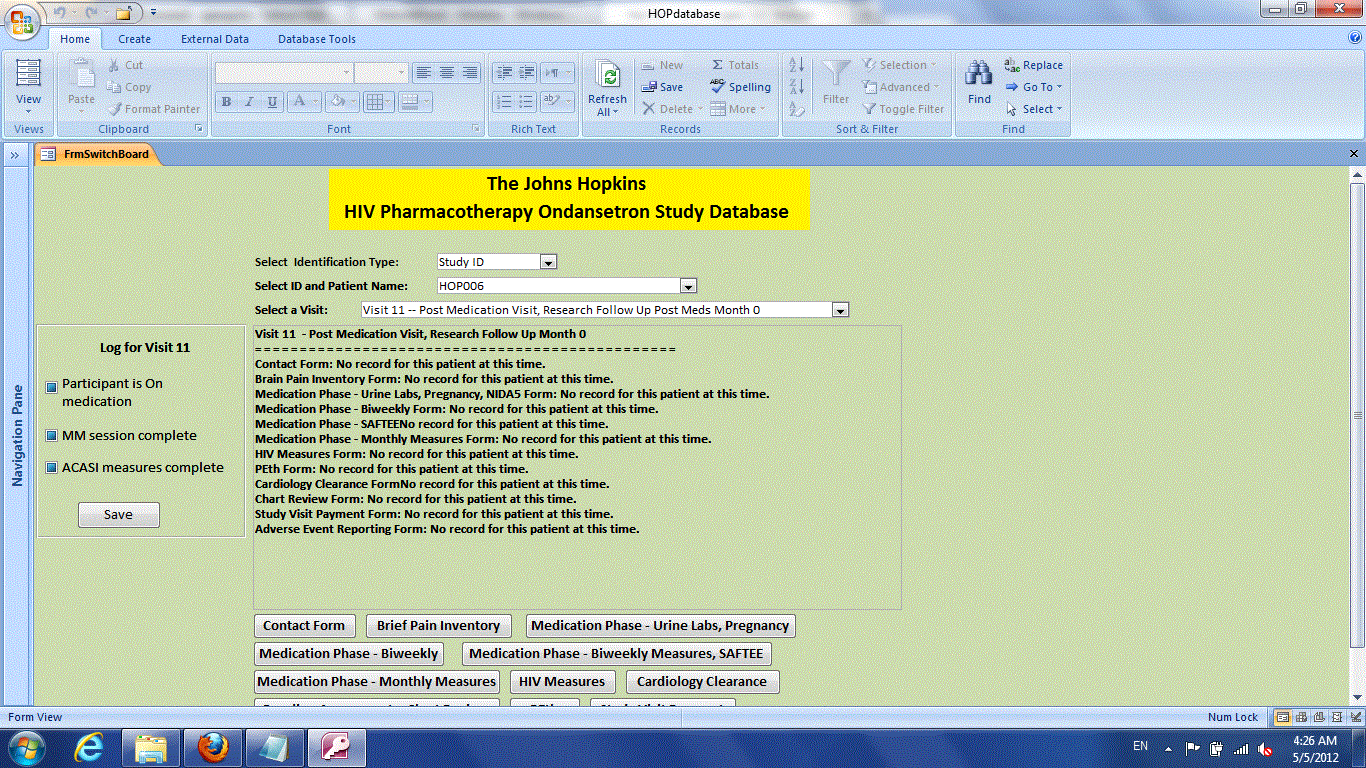Open the Identification Type dropdown
The height and width of the screenshot is (768, 1366).
click(x=548, y=262)
